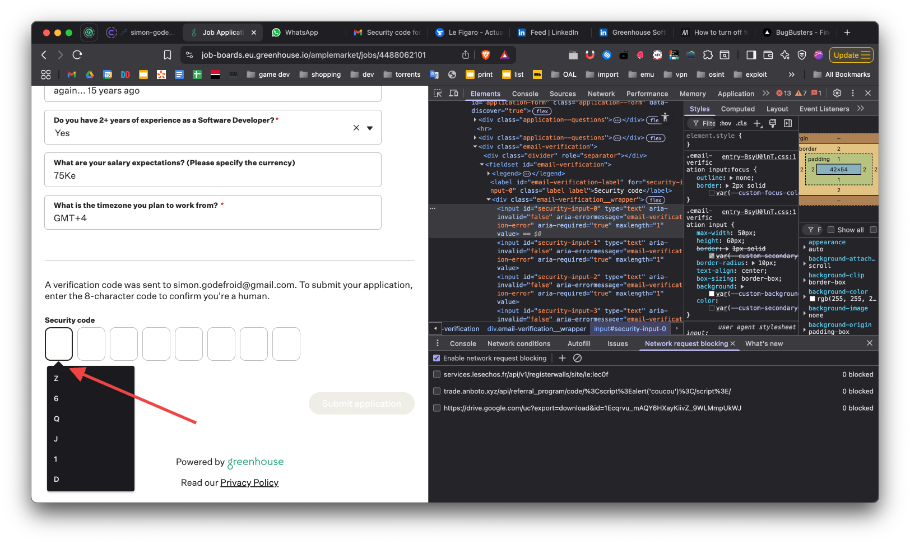This screenshot has height=544, width=910.
Task: Toggle the device toolbar icon in DevTools
Action: (455, 93)
